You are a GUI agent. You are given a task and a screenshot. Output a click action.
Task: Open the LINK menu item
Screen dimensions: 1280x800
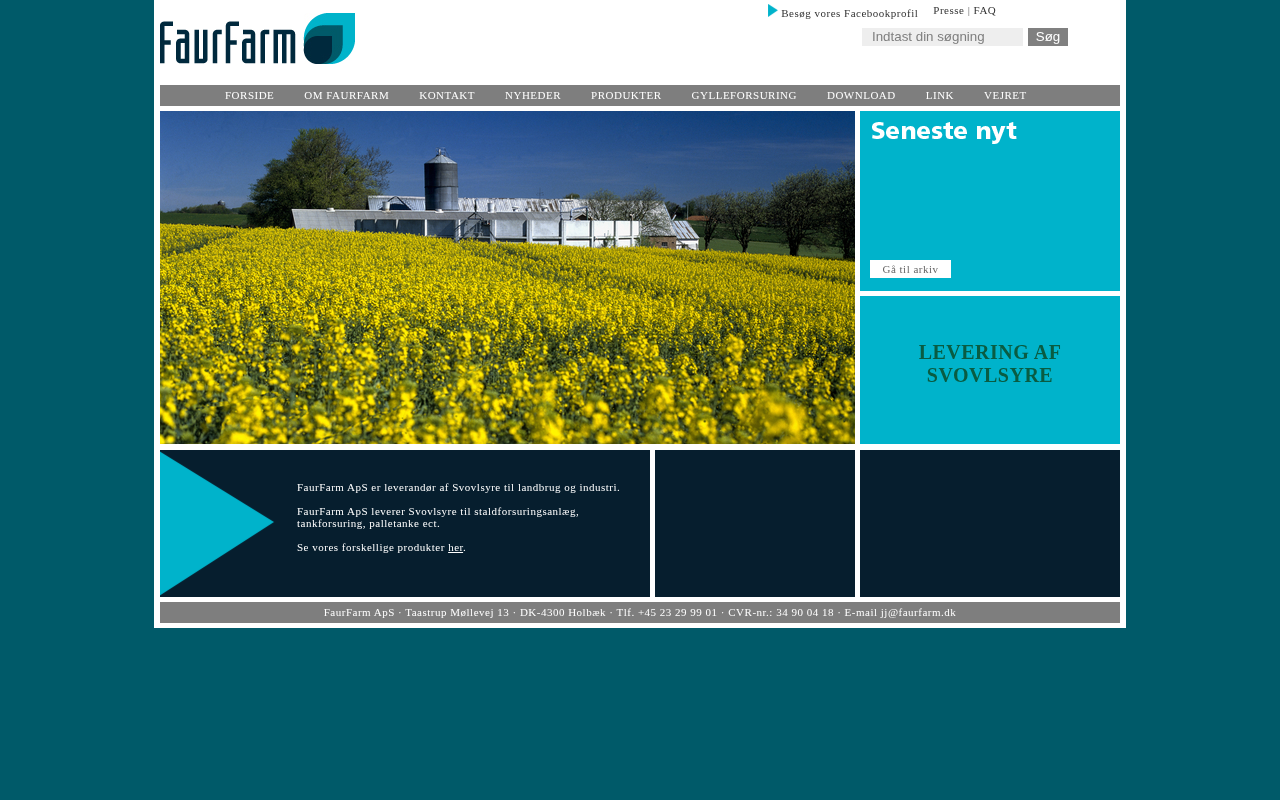939,95
